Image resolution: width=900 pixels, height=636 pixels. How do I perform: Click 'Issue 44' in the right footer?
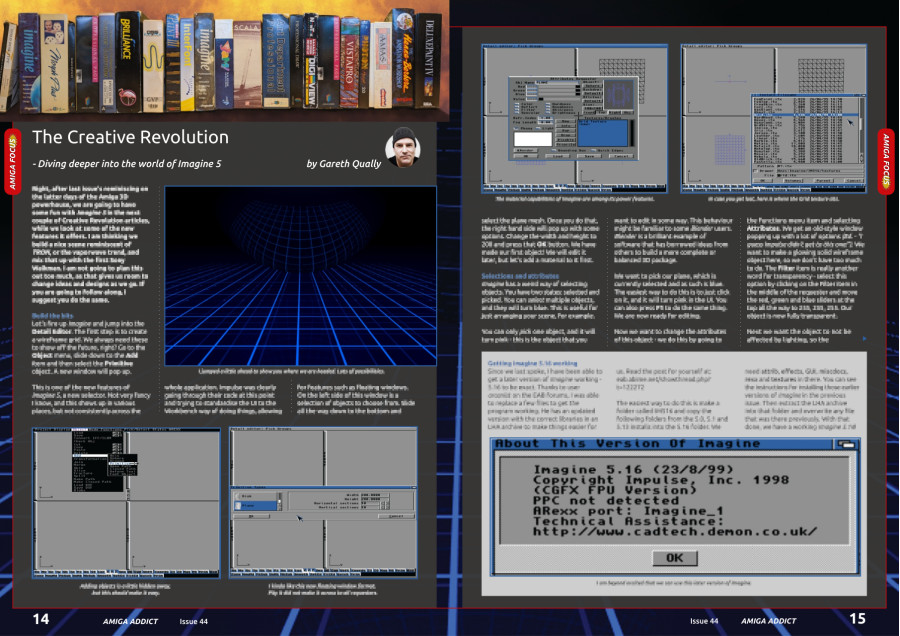pos(704,621)
